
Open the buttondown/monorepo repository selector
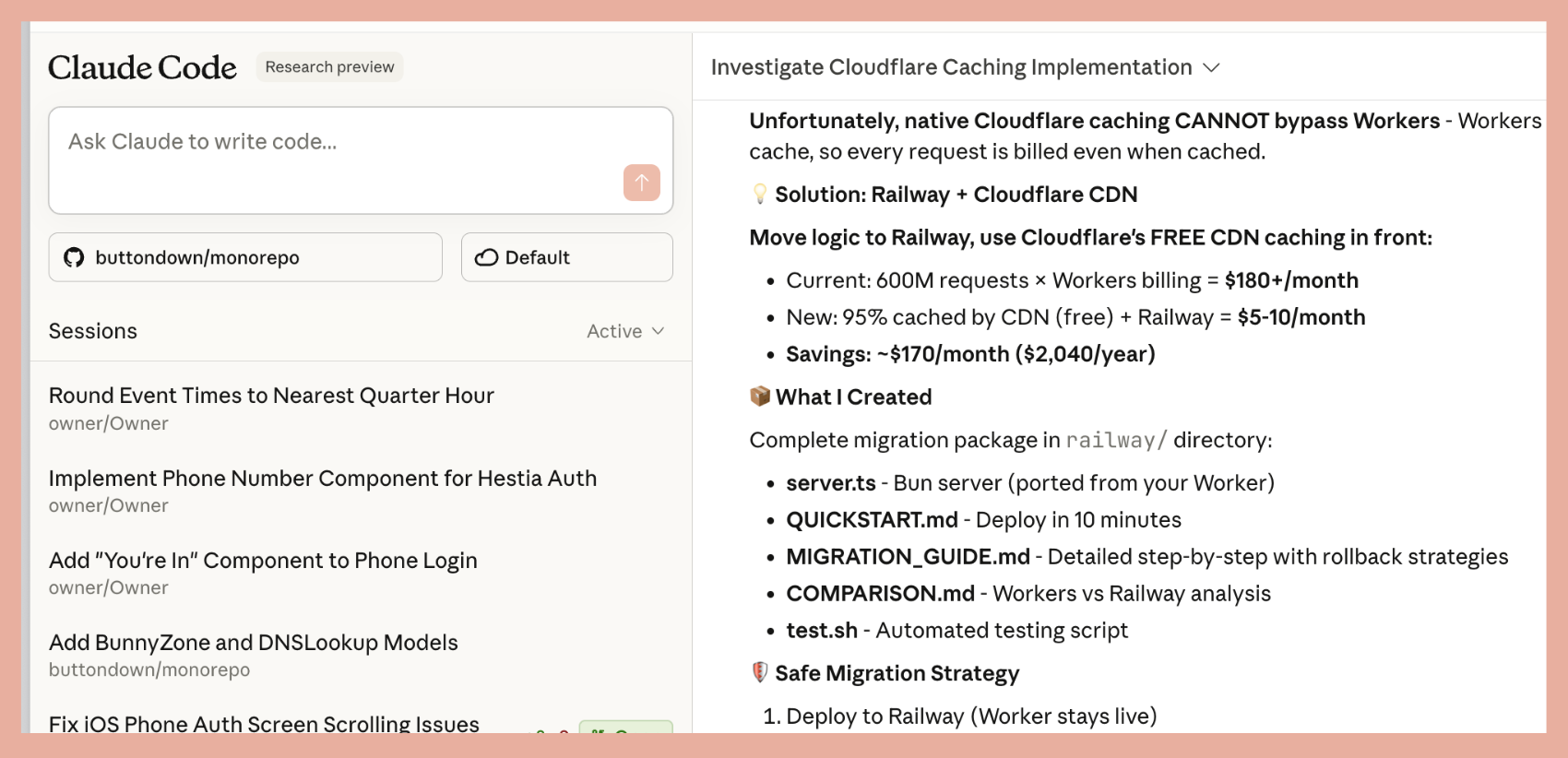tap(245, 257)
